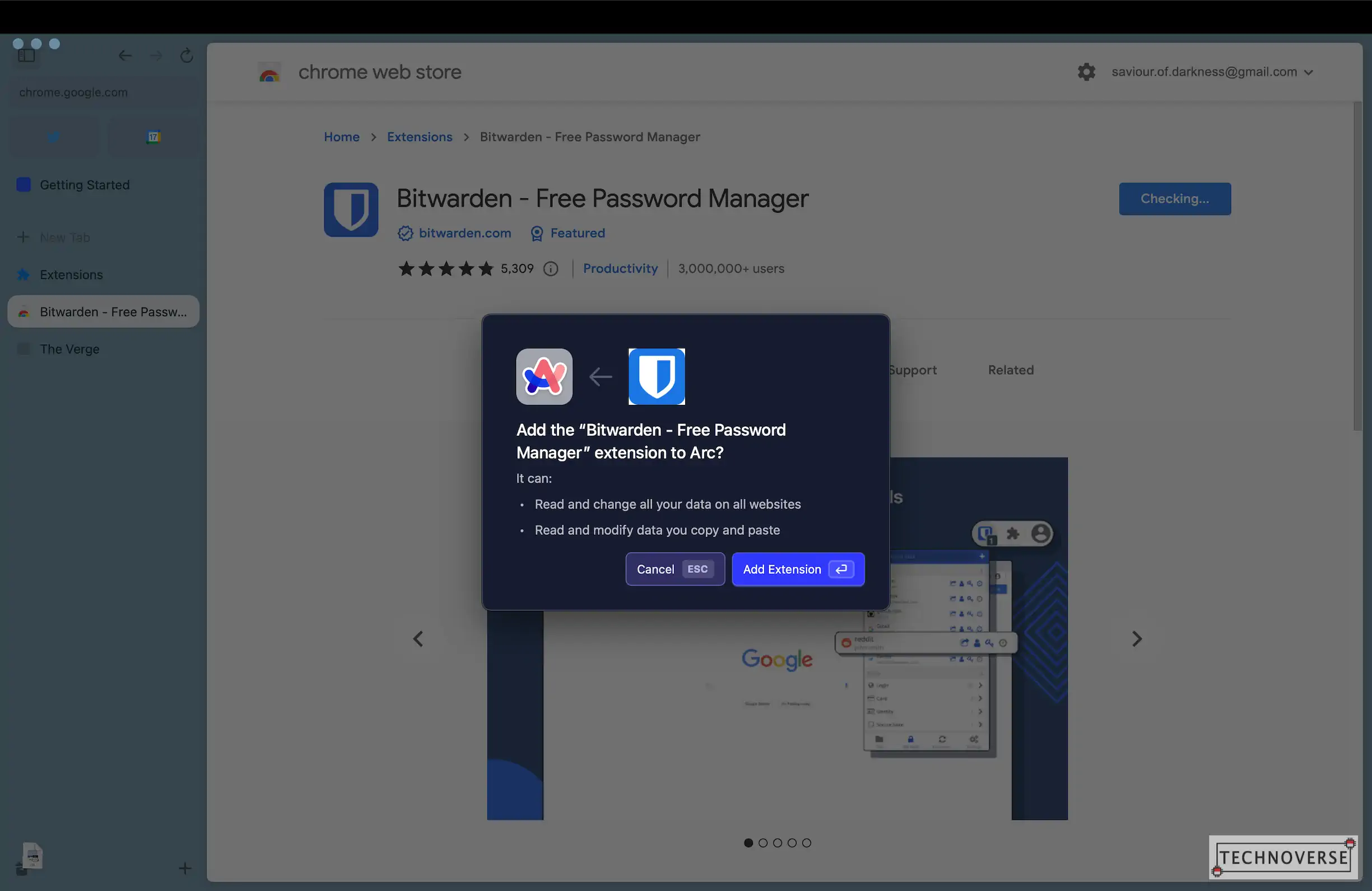The height and width of the screenshot is (891, 1372).
Task: Open The Verge sidebar tab
Action: point(103,349)
